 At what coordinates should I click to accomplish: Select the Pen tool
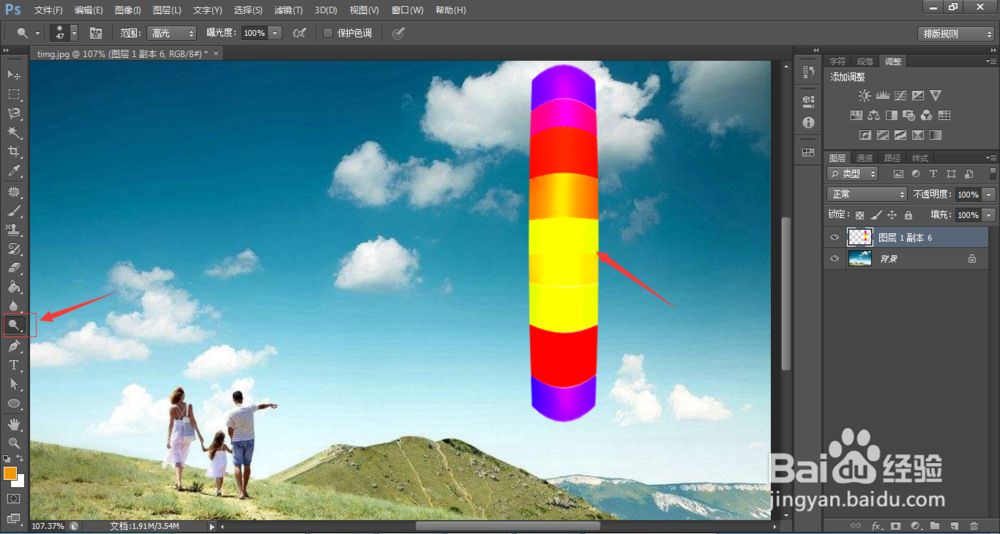click(x=14, y=346)
